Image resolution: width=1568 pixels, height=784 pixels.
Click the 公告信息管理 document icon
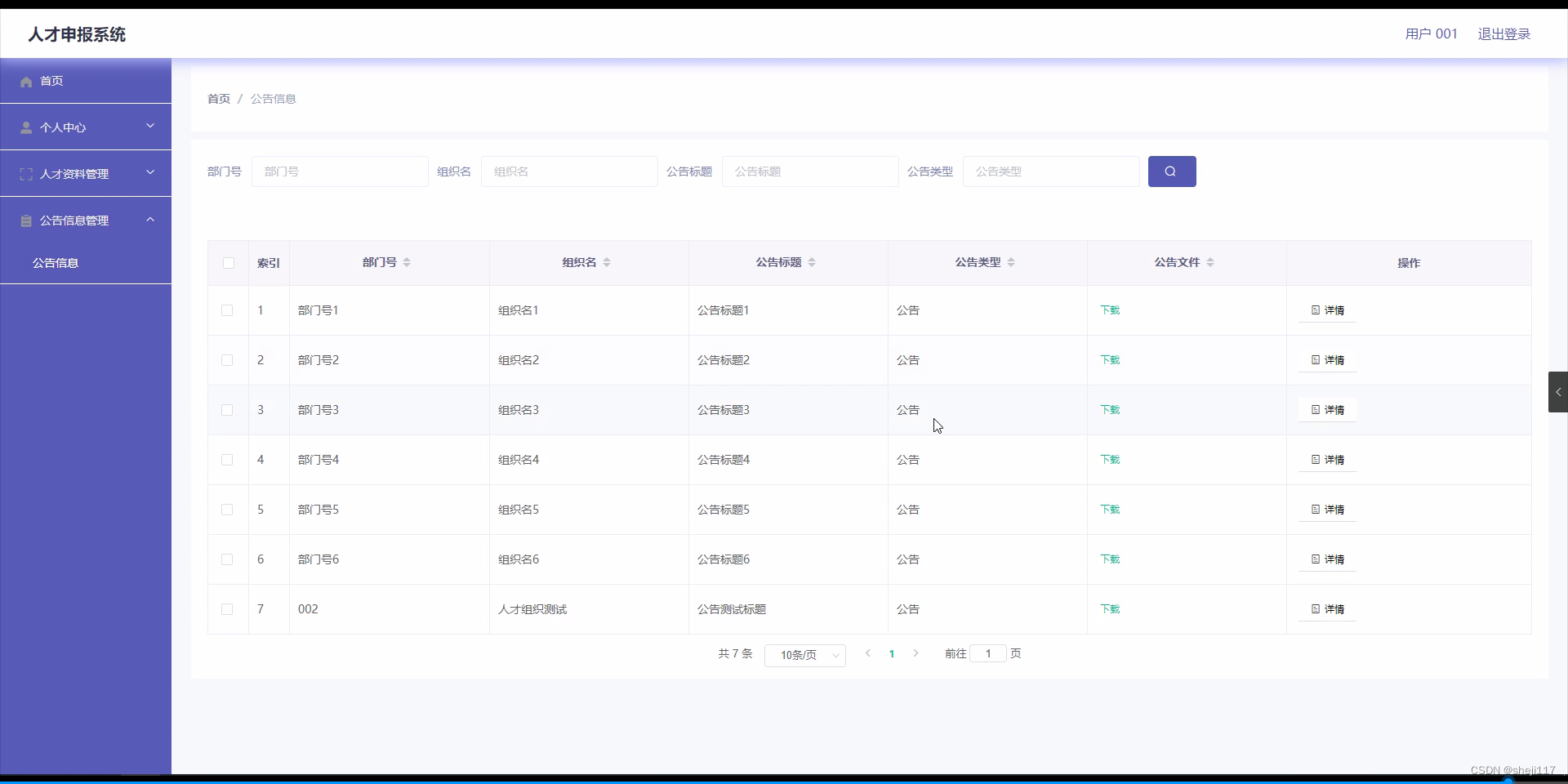click(x=25, y=220)
